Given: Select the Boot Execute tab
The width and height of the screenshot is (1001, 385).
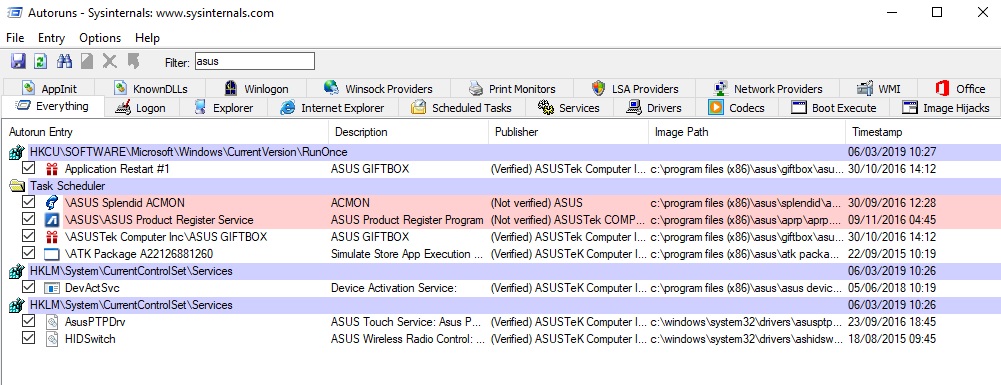Looking at the screenshot, I should point(833,108).
